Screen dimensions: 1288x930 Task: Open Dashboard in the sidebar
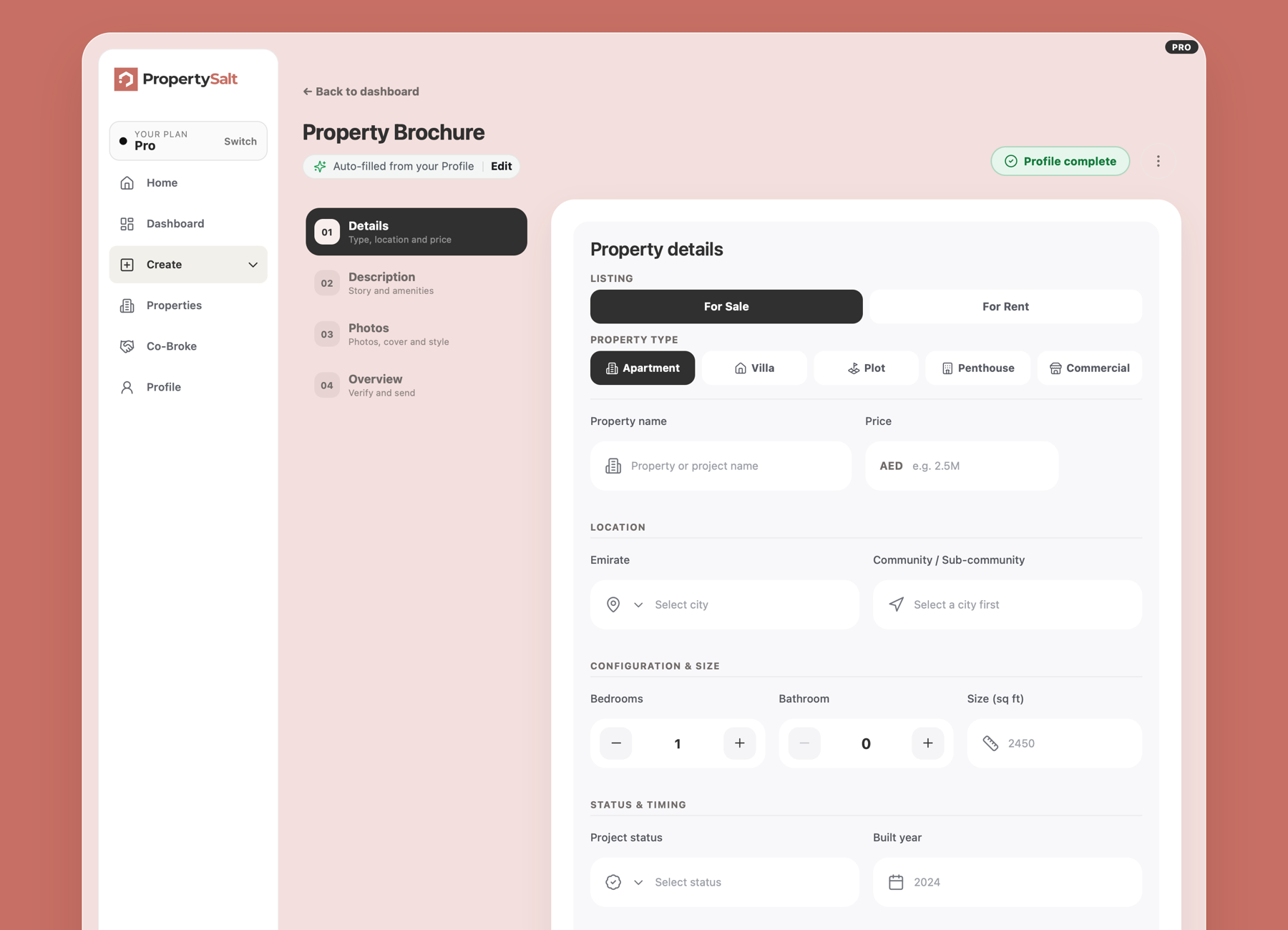[188, 224]
